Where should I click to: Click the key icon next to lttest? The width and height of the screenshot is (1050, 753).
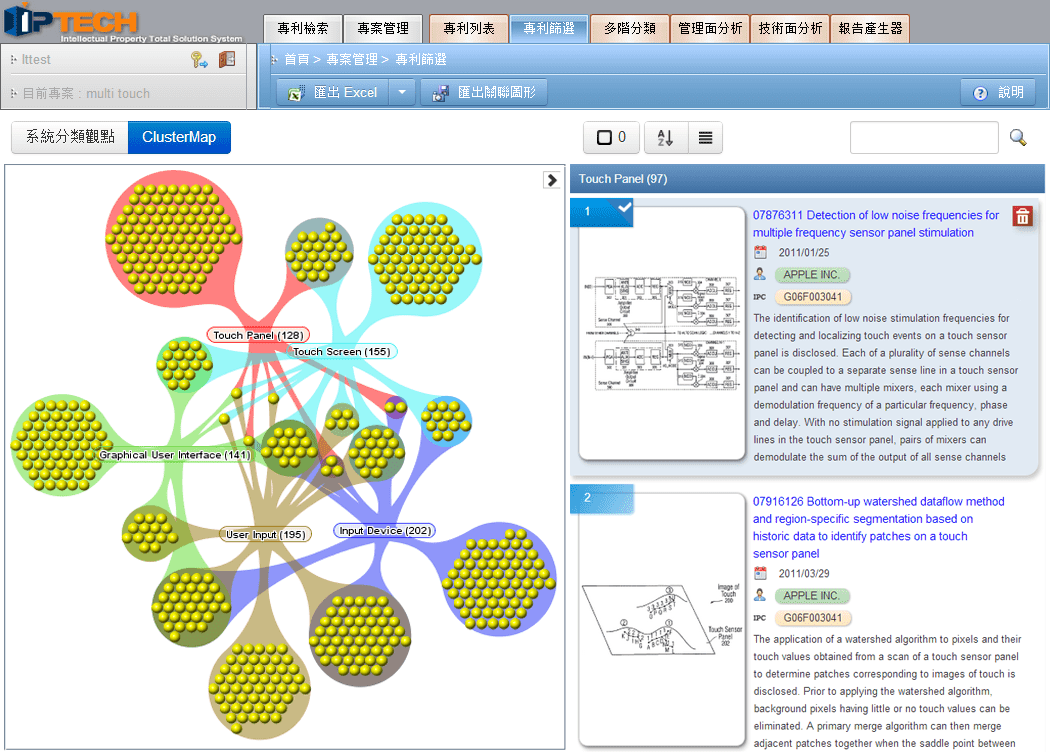tap(199, 60)
